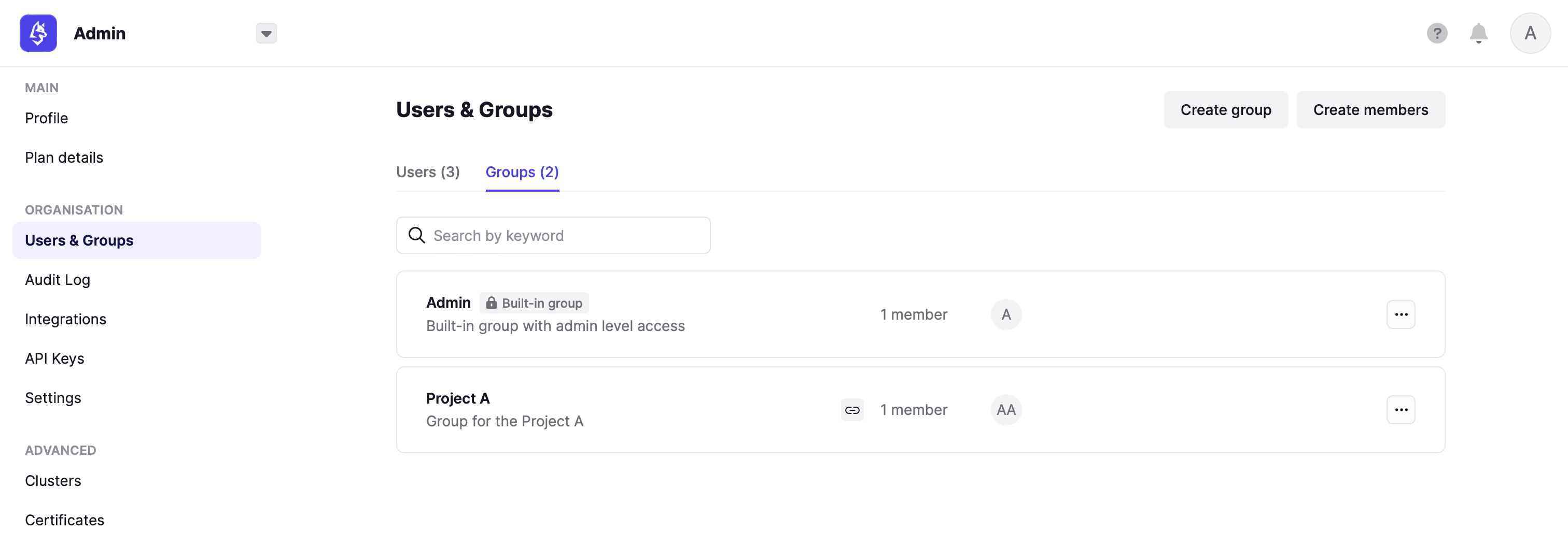Click the user avatar A in header
This screenshot has width=1568, height=545.
(1530, 34)
